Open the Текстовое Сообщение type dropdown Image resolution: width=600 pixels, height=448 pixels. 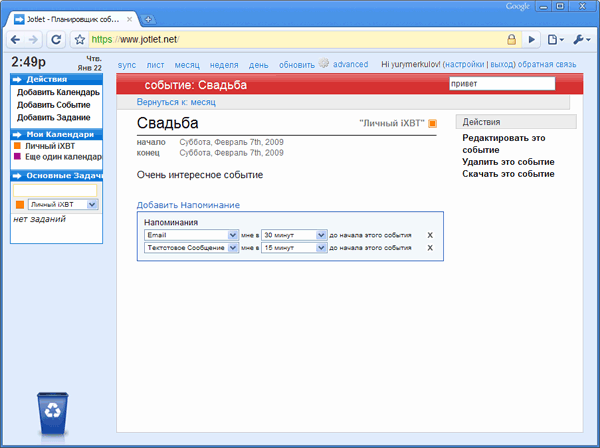(x=191, y=248)
